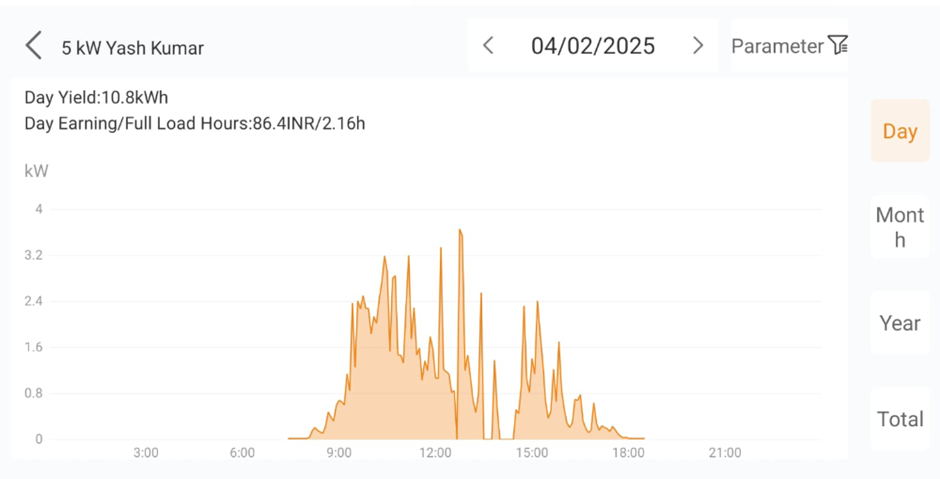The width and height of the screenshot is (940, 479).
Task: Tap the Day Yield 10.8kWh text
Action: [x=95, y=98]
